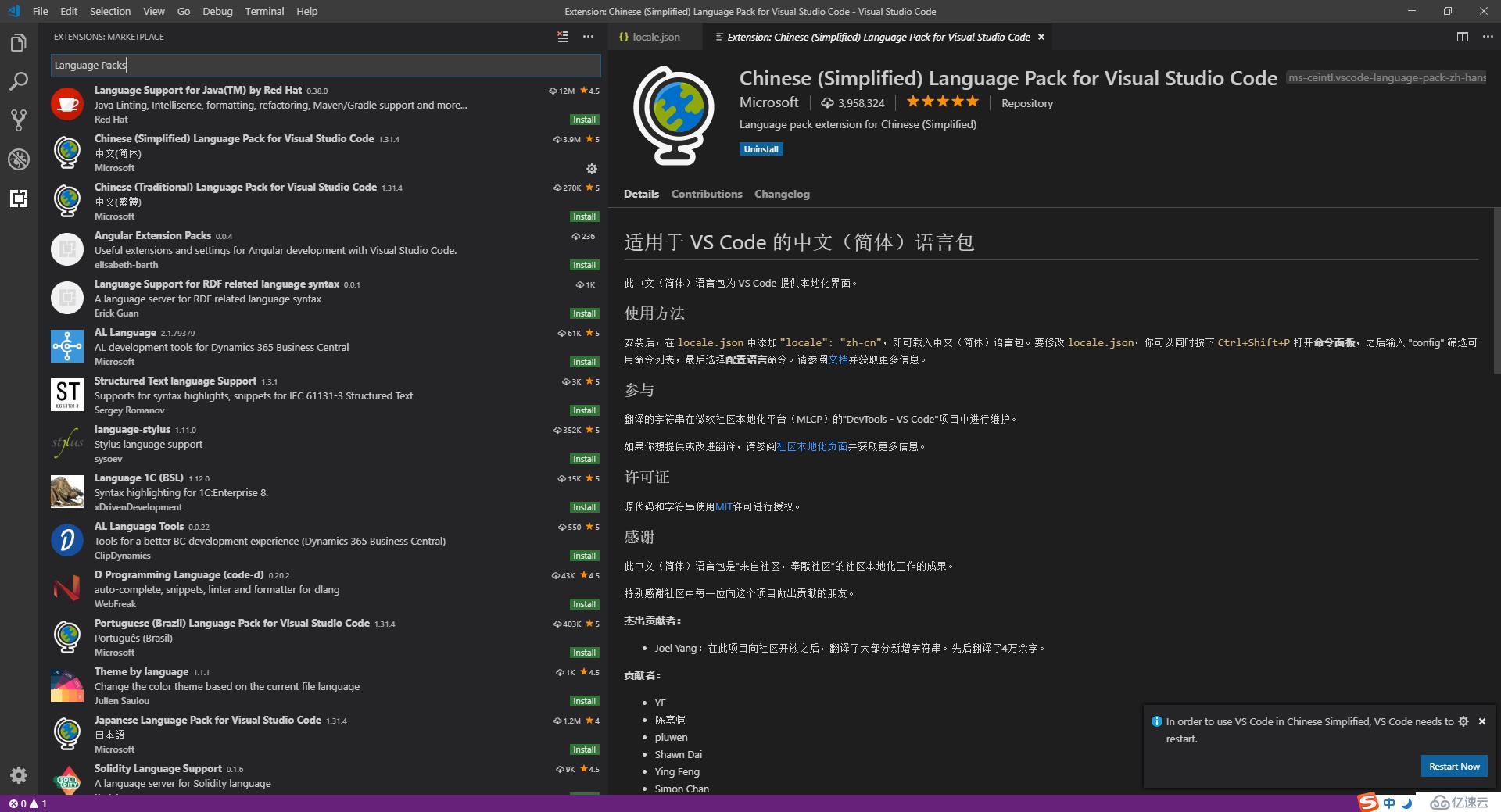Image resolution: width=1501 pixels, height=812 pixels.
Task: Open the Debug view in activity bar
Action: 19,159
